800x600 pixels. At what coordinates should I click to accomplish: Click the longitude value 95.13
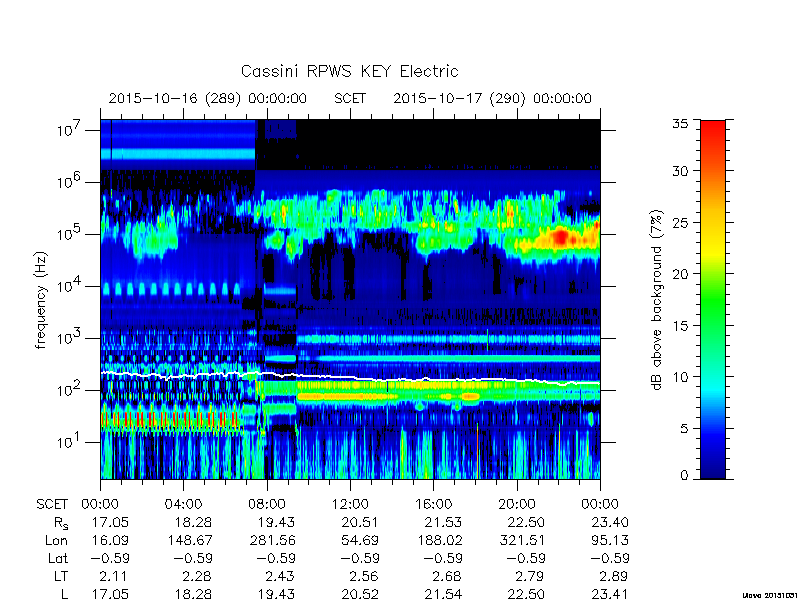click(x=609, y=540)
